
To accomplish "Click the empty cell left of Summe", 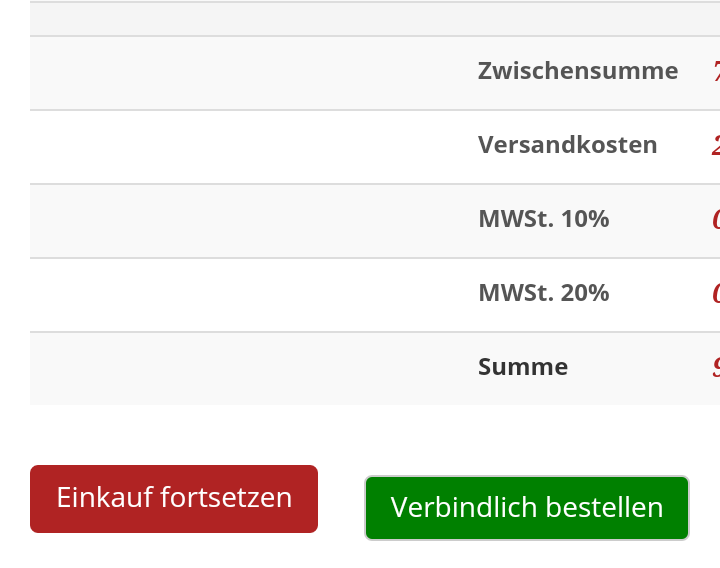I will pos(250,368).
